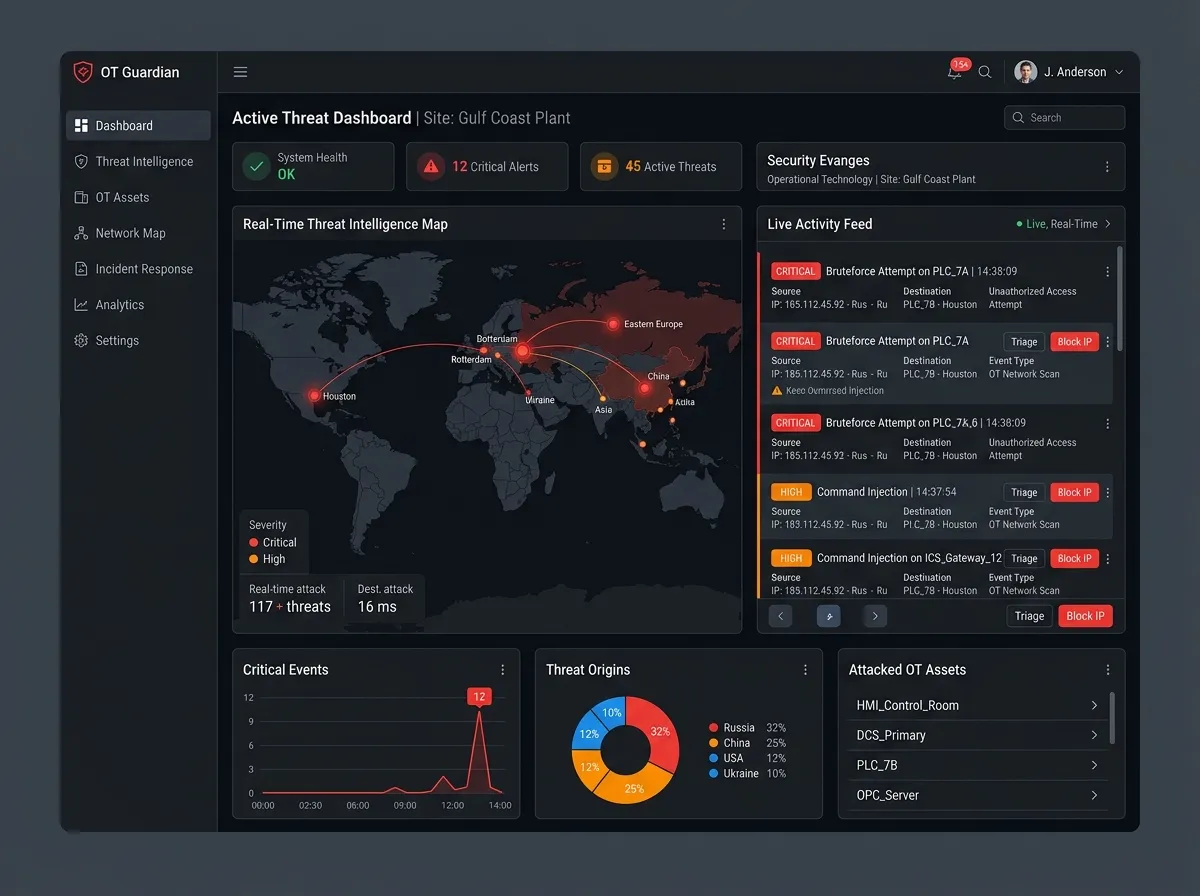Select the blue 10% donut segment

pos(611,712)
